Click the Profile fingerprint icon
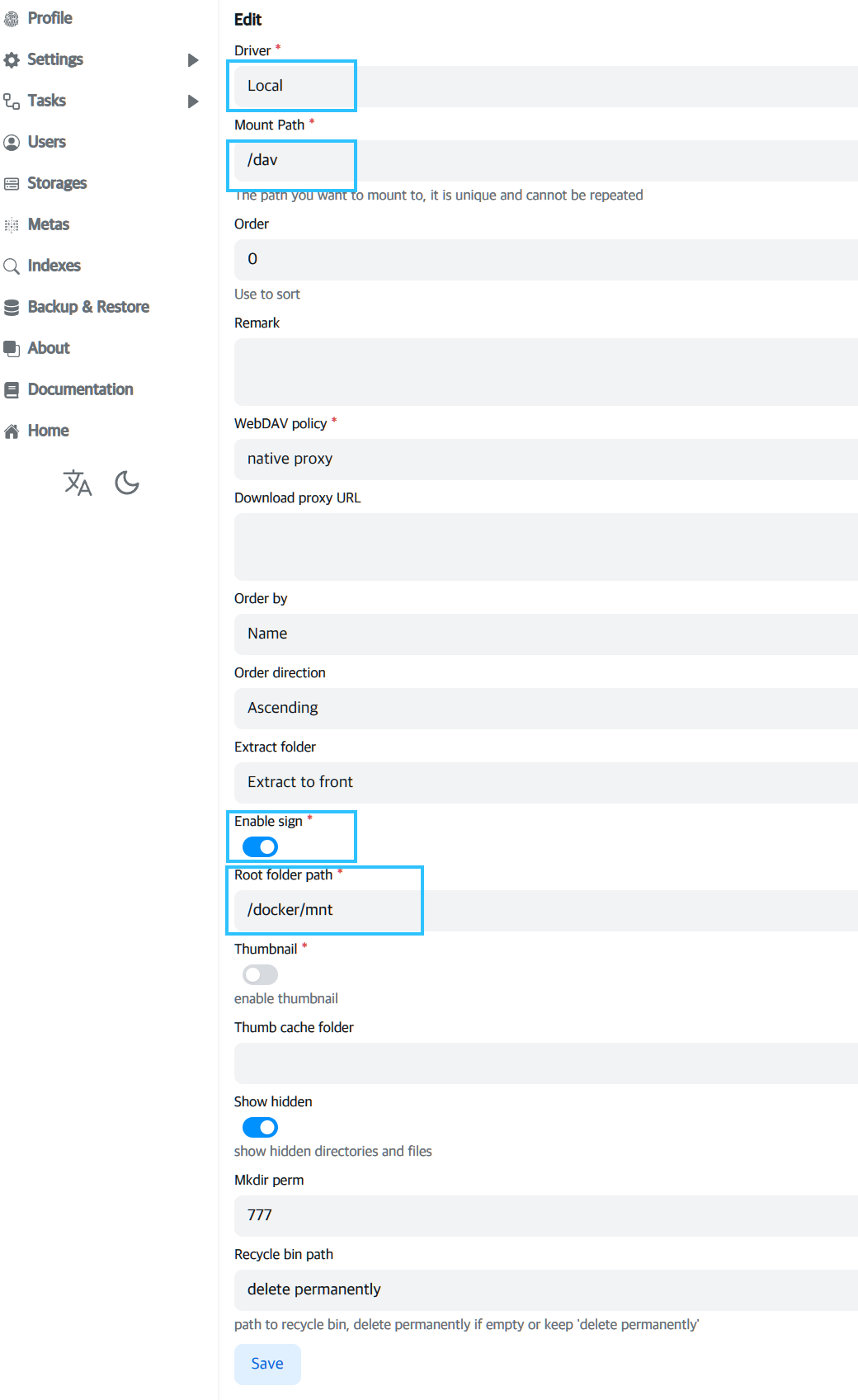This screenshot has width=858, height=1400. pos(12,18)
